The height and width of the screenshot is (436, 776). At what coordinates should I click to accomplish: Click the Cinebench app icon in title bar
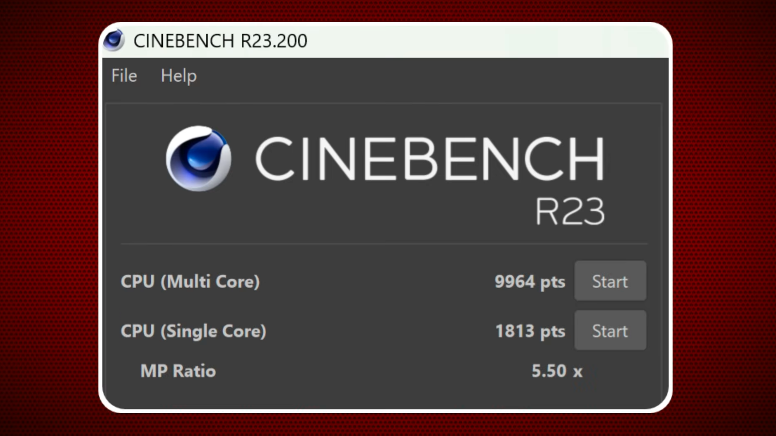pyautogui.click(x=114, y=41)
